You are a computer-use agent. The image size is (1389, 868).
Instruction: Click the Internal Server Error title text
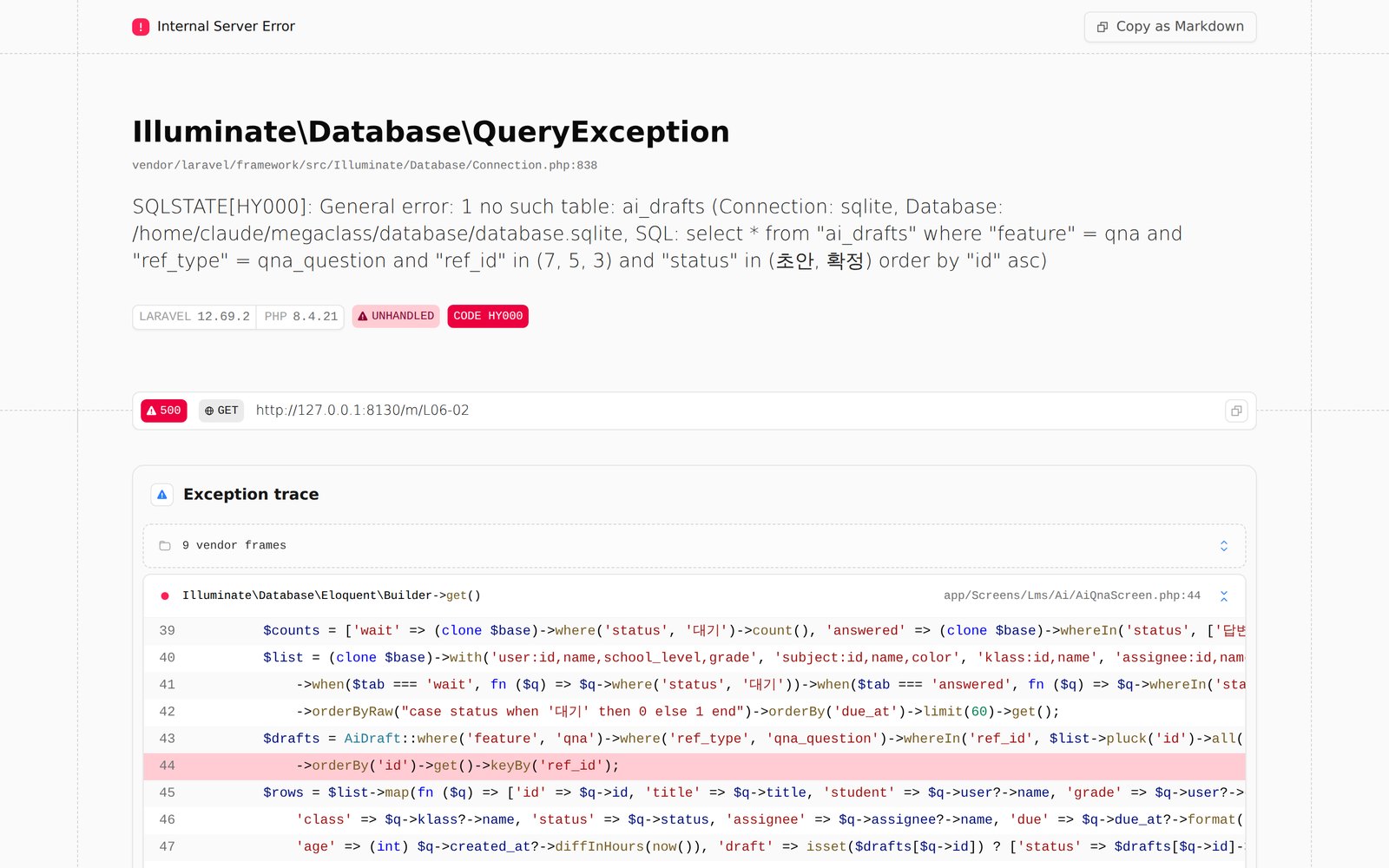click(226, 27)
